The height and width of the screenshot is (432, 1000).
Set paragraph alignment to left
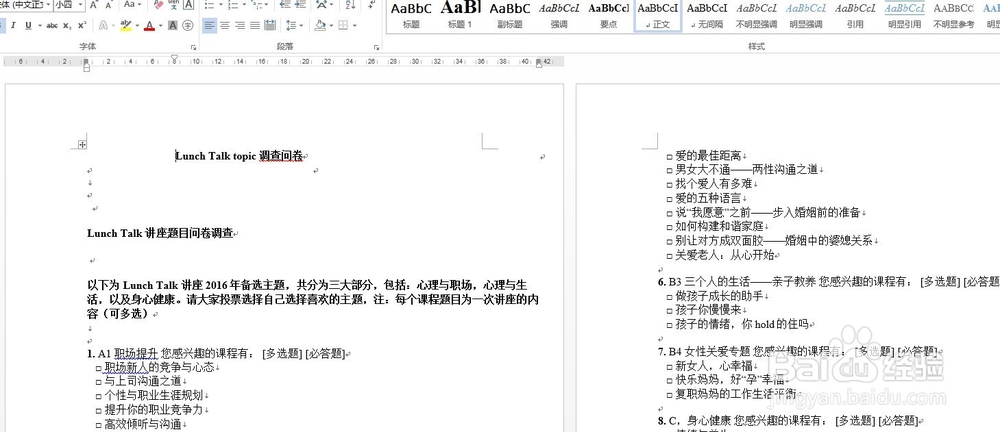(x=209, y=26)
